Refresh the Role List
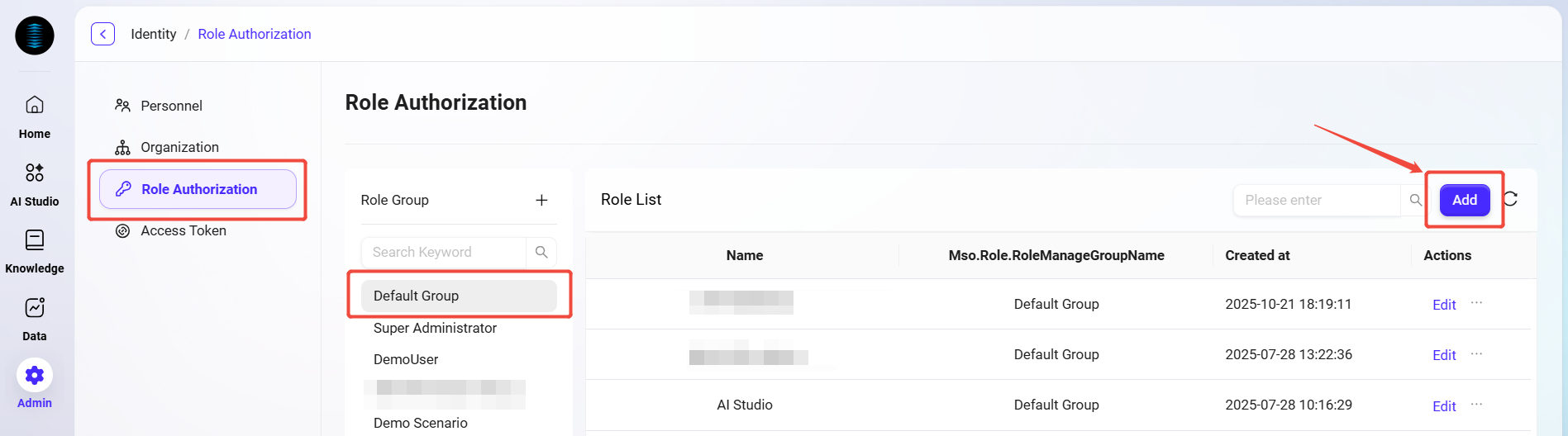Viewport: 1568px width, 436px height. click(1510, 199)
